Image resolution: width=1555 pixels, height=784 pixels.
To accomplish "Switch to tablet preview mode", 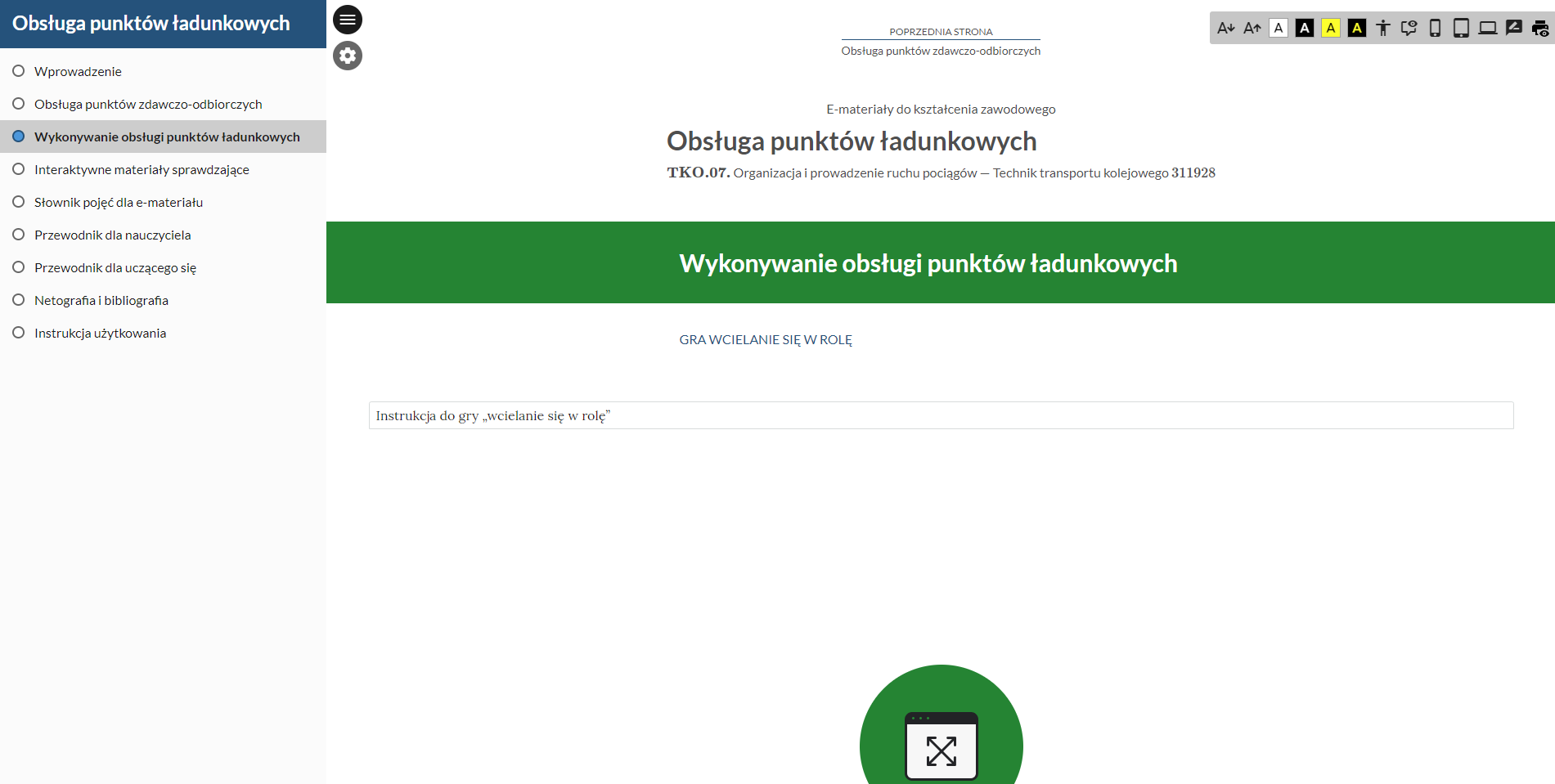I will [x=1461, y=27].
